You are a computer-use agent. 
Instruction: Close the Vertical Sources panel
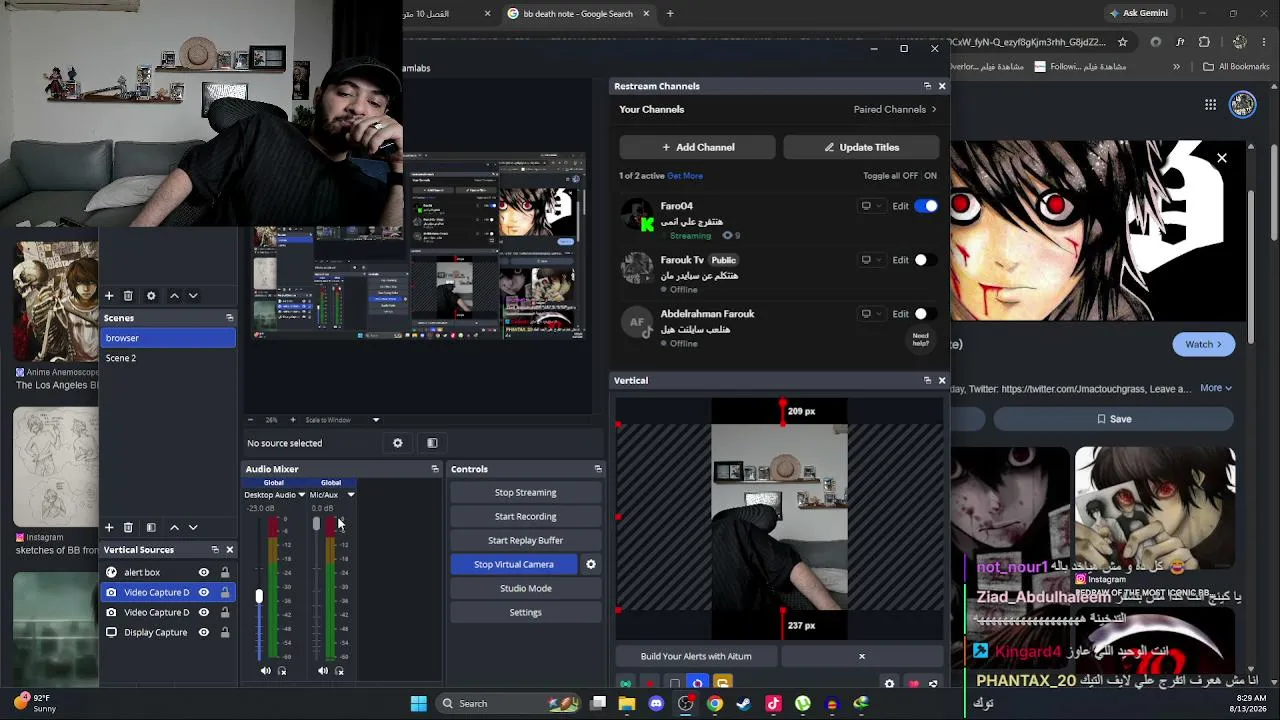(x=229, y=550)
